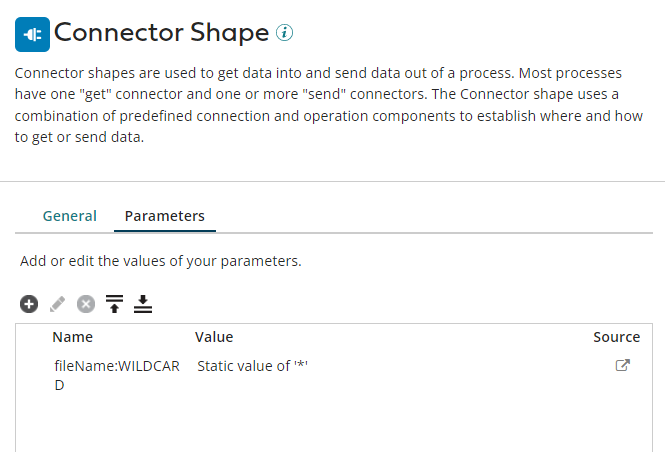Image resolution: width=665 pixels, height=452 pixels.
Task: Click the 'Add or edit the values' instruction text
Action: point(161,261)
